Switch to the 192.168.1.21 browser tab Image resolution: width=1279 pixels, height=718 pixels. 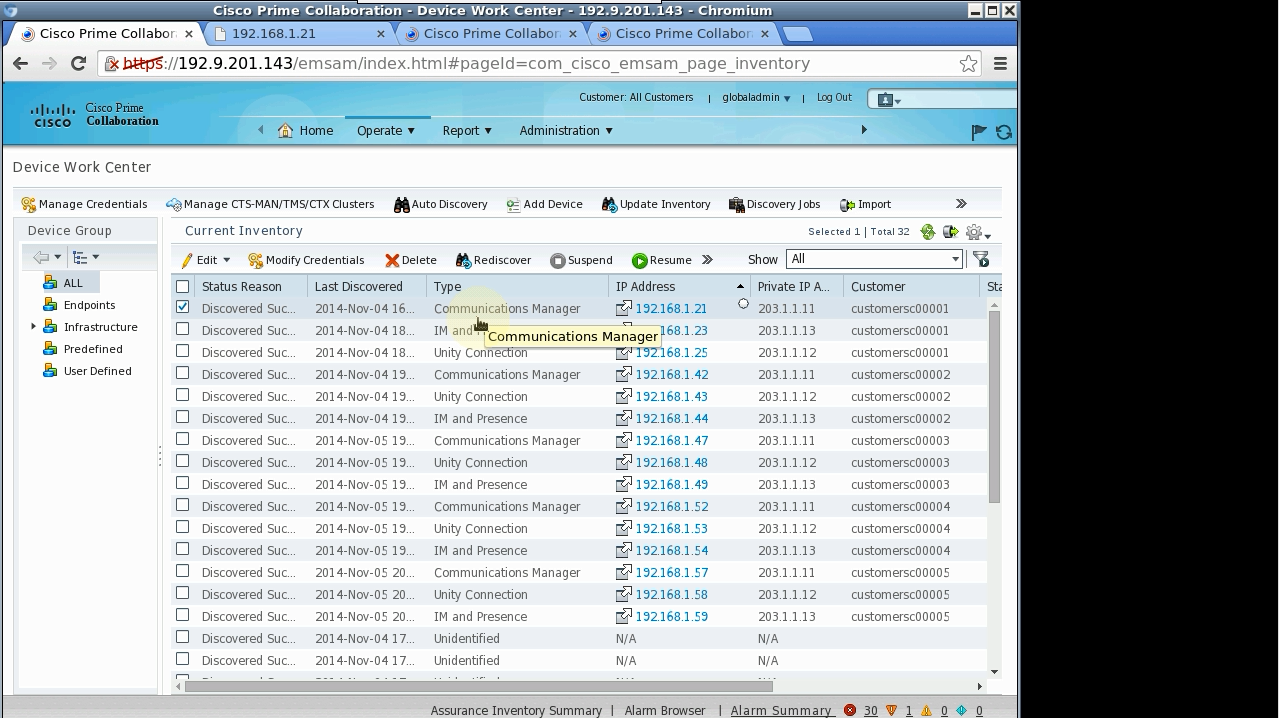298,34
